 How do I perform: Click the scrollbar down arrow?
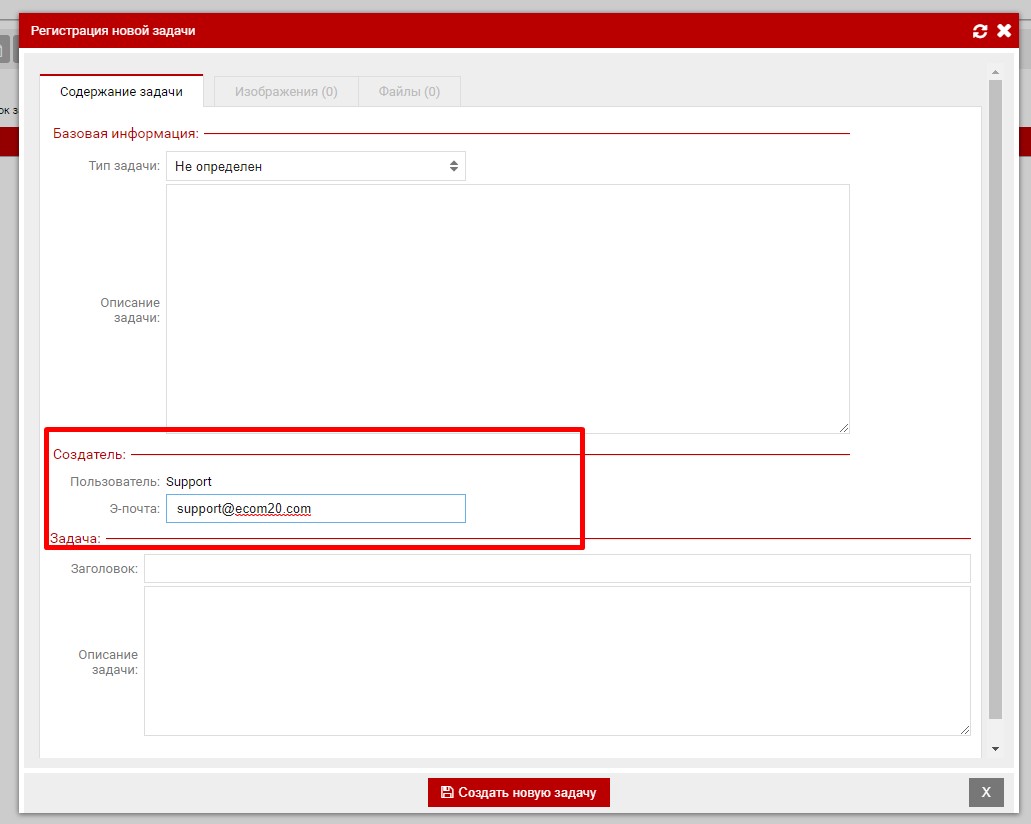[x=995, y=749]
